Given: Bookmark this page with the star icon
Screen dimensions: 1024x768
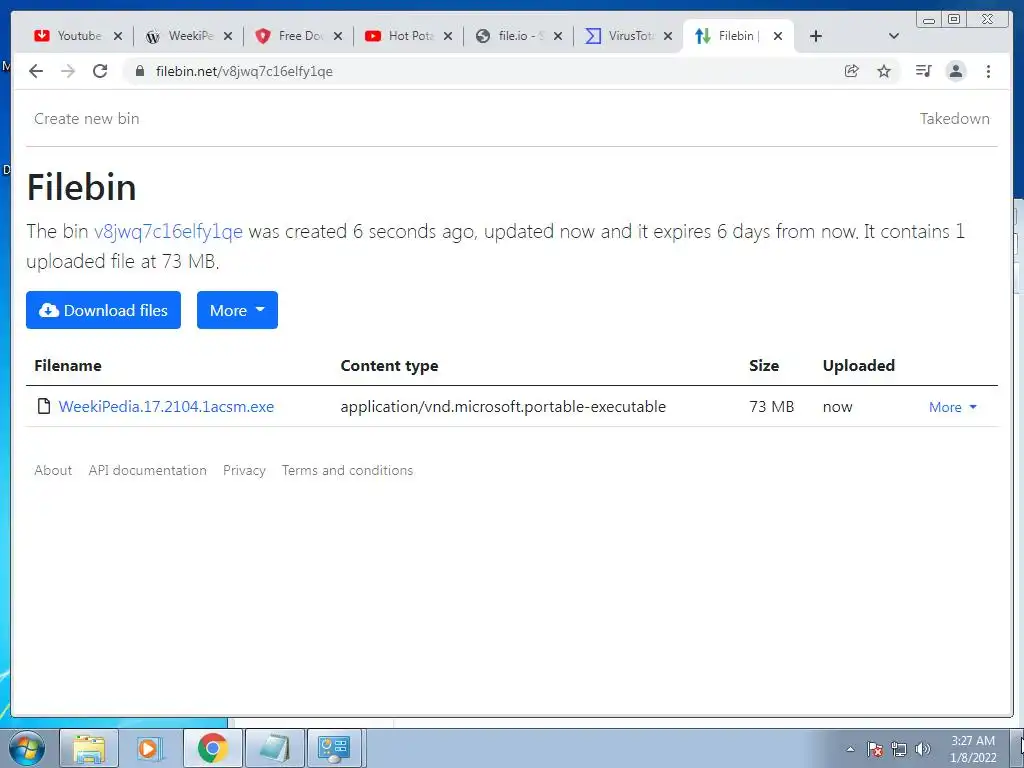Looking at the screenshot, I should 884,71.
